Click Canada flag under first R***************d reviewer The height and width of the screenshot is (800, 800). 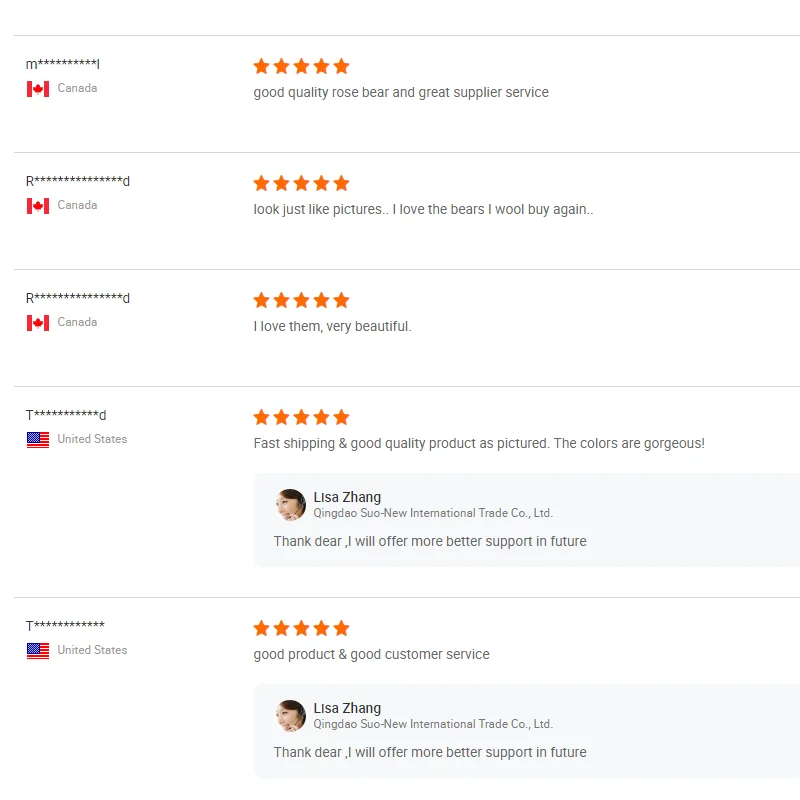coord(38,206)
